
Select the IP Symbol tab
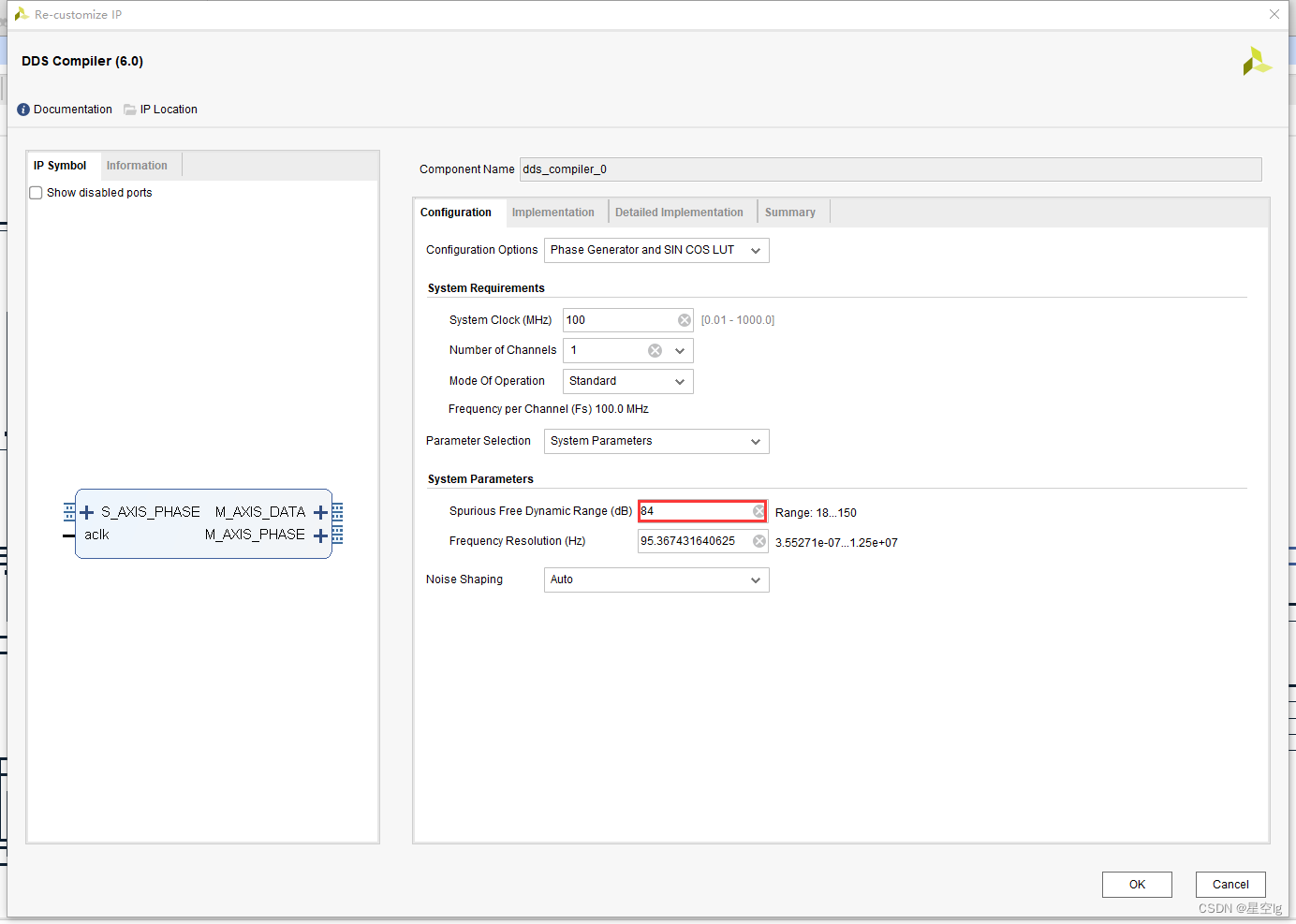click(60, 166)
